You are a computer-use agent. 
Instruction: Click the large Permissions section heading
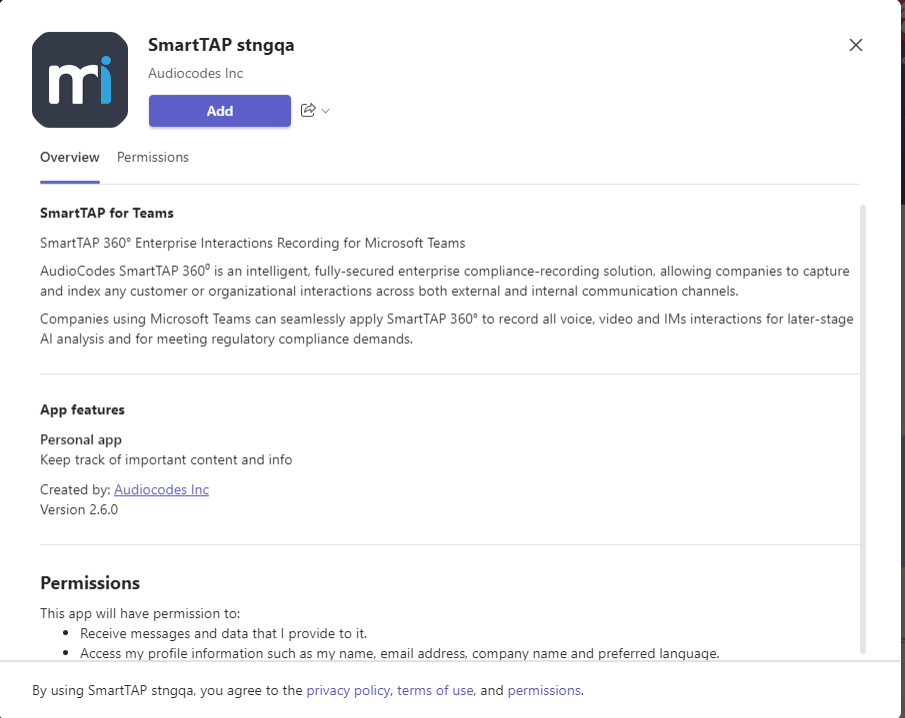coord(90,583)
